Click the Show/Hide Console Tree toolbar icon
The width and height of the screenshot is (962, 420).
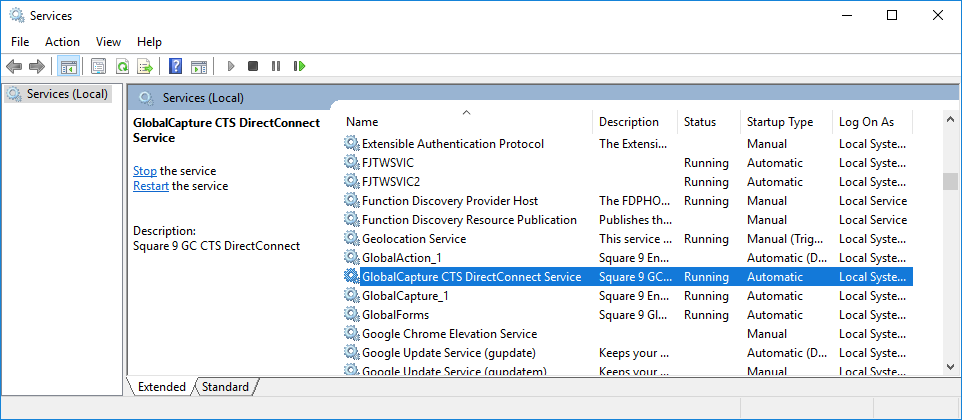click(68, 66)
